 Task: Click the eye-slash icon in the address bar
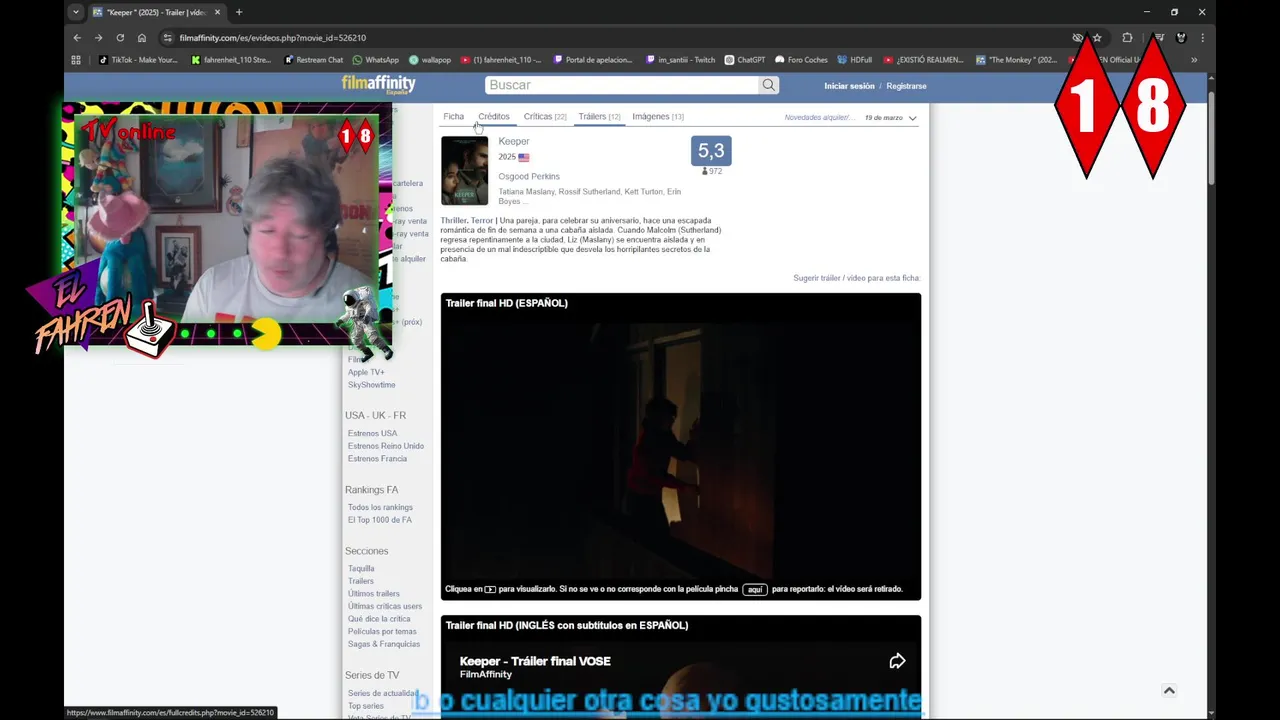click(1078, 38)
